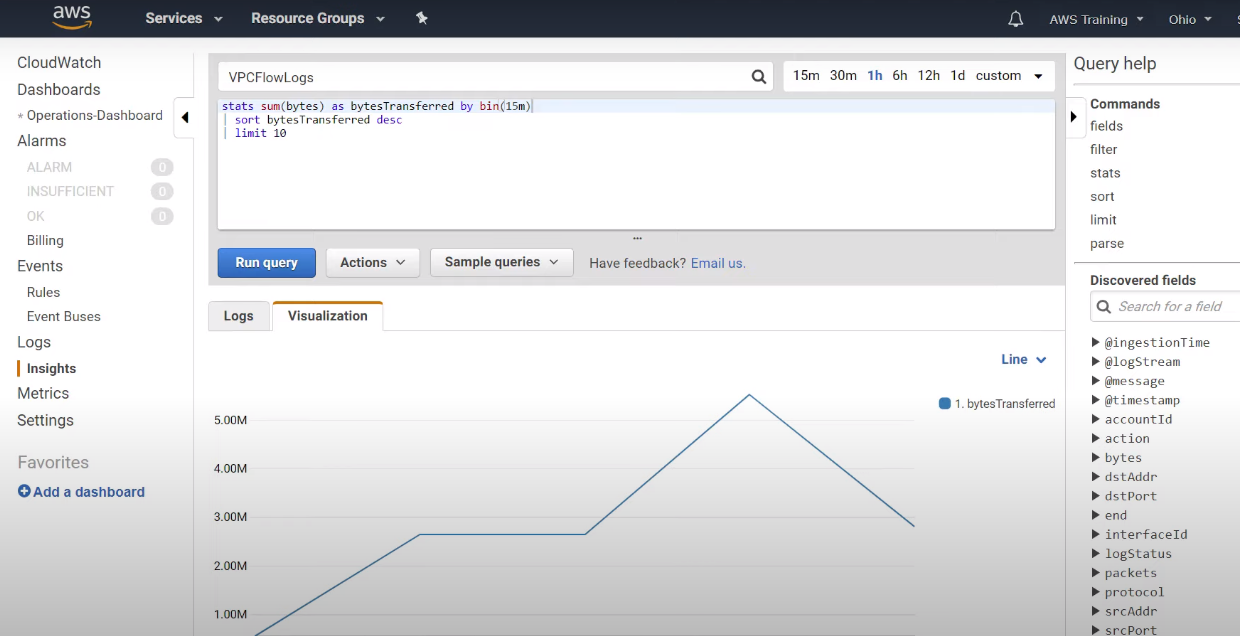The height and width of the screenshot is (636, 1240).
Task: Switch time range to 15m
Action: click(x=806, y=75)
